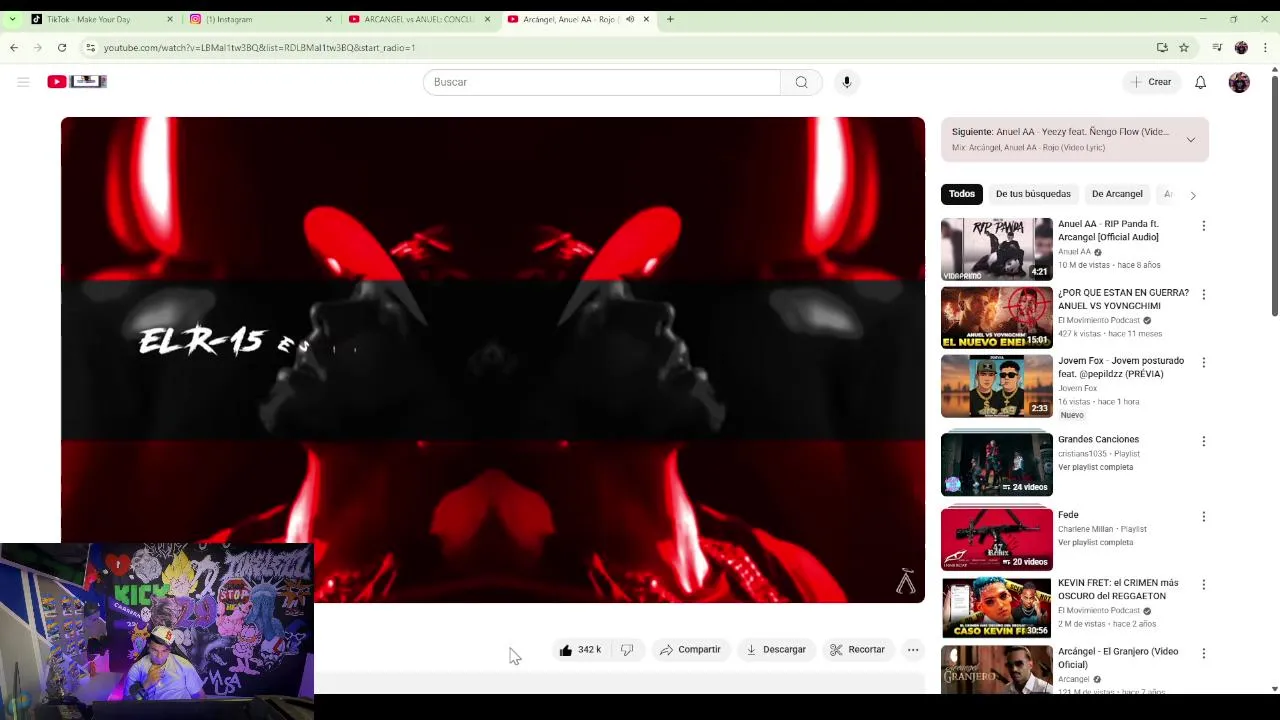Mute the playing tab via its speaker icon
Viewport: 1280px width, 720px height.
click(630, 19)
